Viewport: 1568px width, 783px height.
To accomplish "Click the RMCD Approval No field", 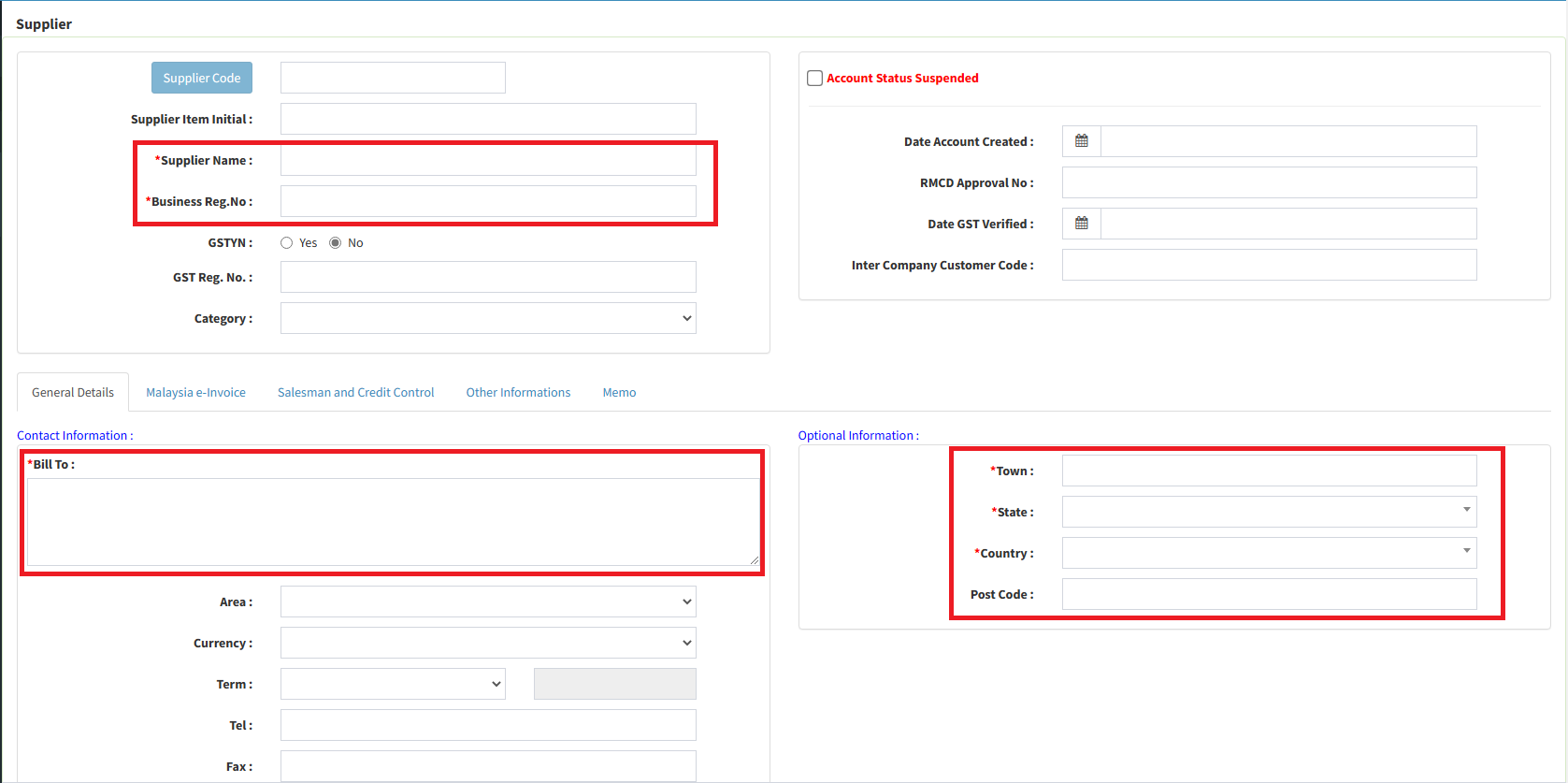I will point(1269,182).
